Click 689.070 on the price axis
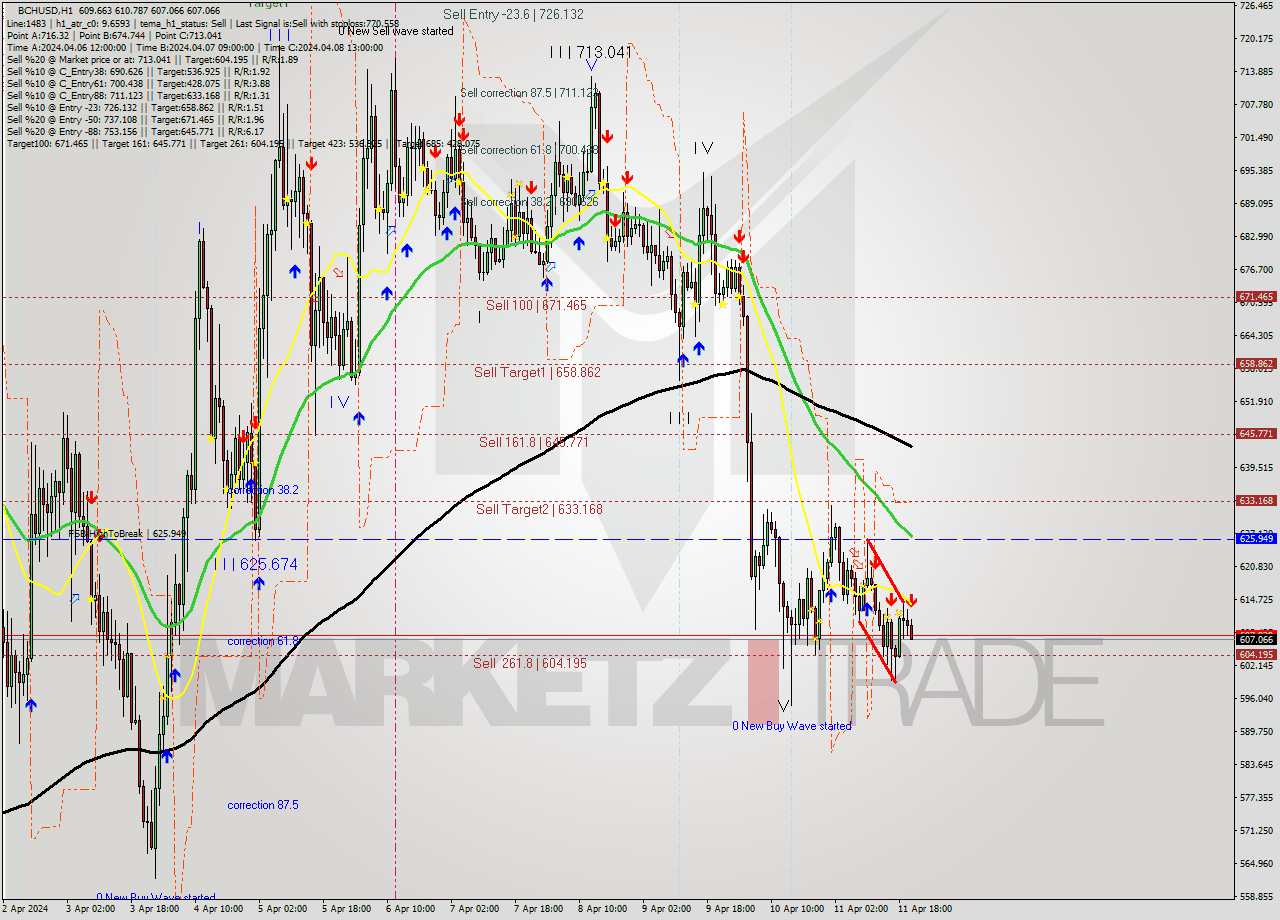The height and width of the screenshot is (920, 1280). 1256,204
